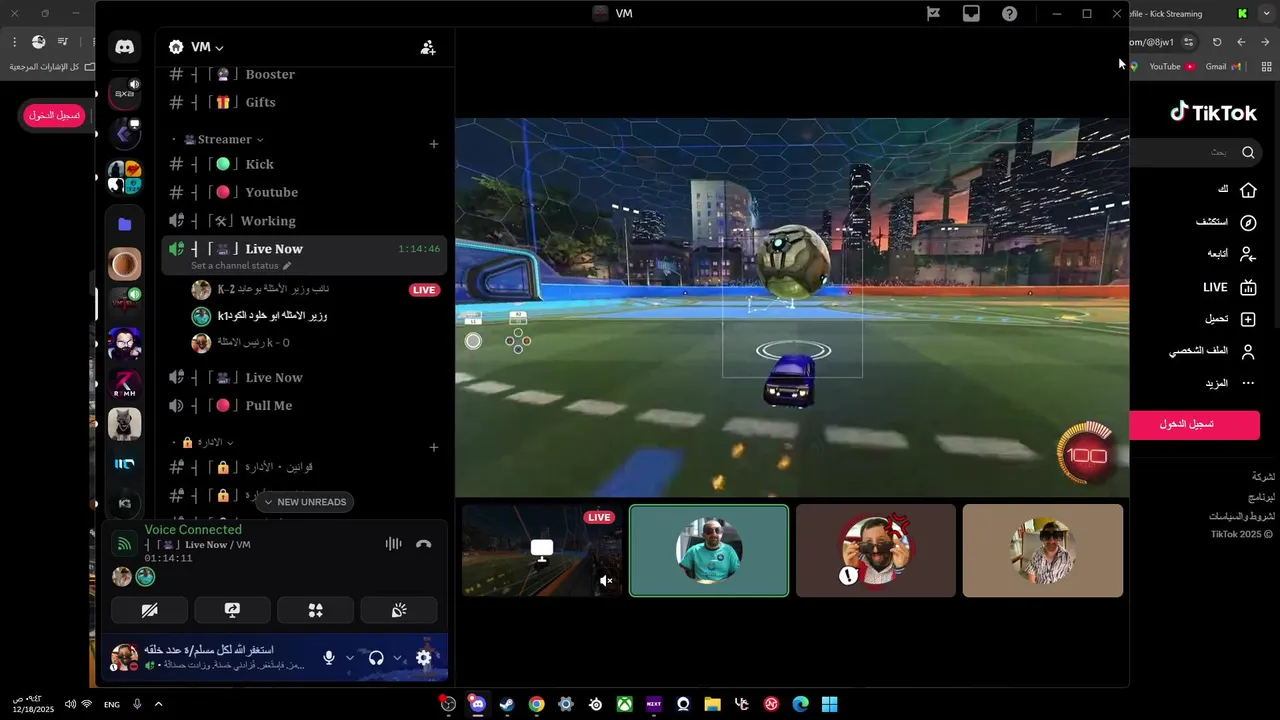Open the invite people icon in VM header
1280x720 pixels.
(x=428, y=47)
